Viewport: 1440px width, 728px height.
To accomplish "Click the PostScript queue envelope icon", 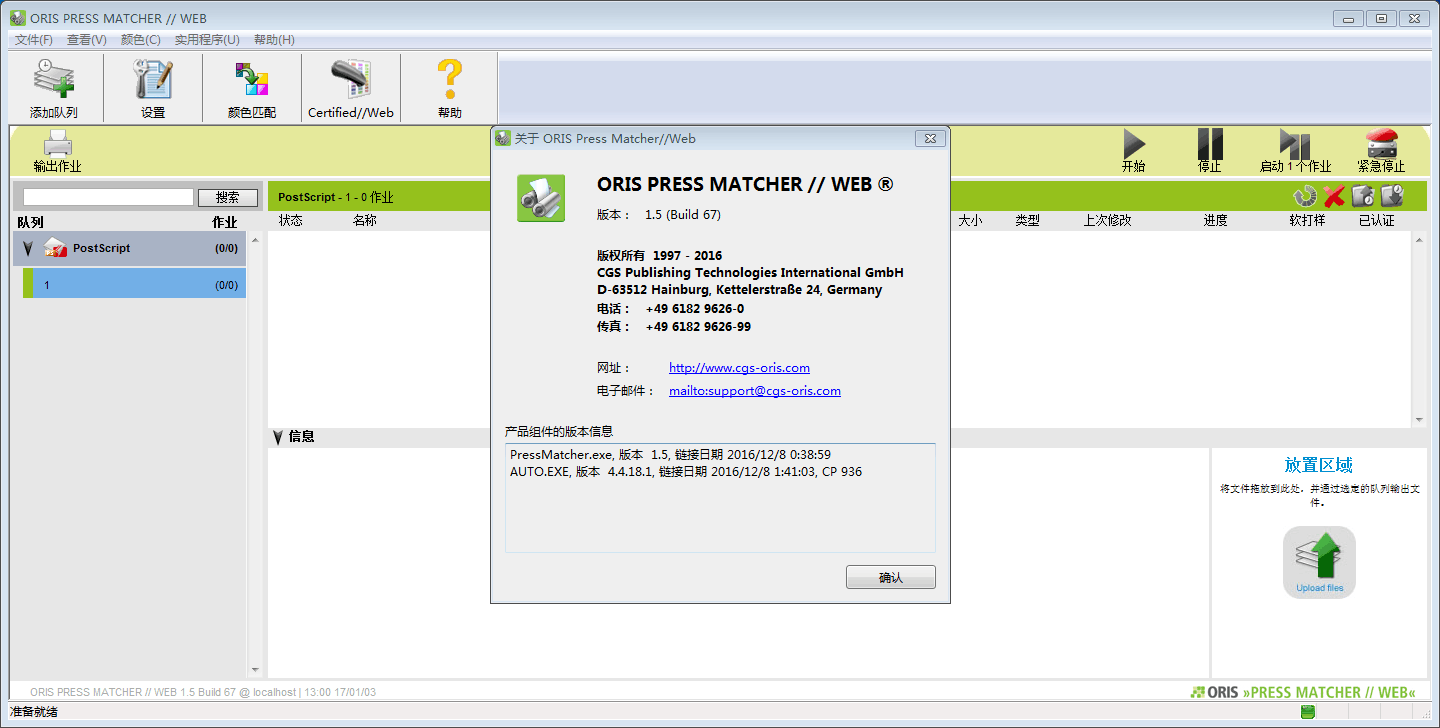I will [56, 248].
